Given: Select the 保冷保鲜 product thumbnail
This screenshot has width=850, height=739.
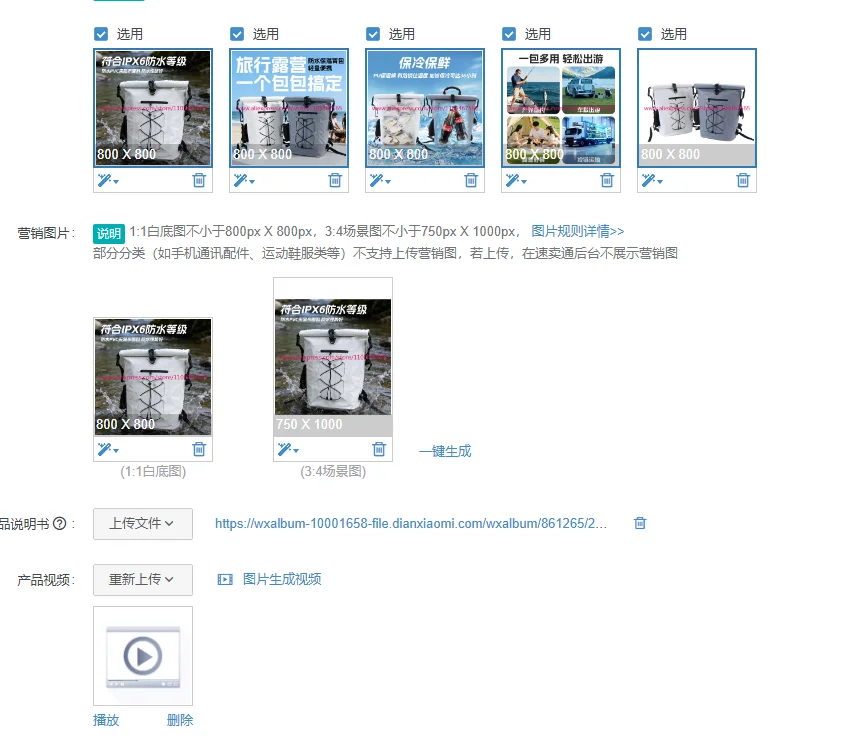Looking at the screenshot, I should coord(425,108).
